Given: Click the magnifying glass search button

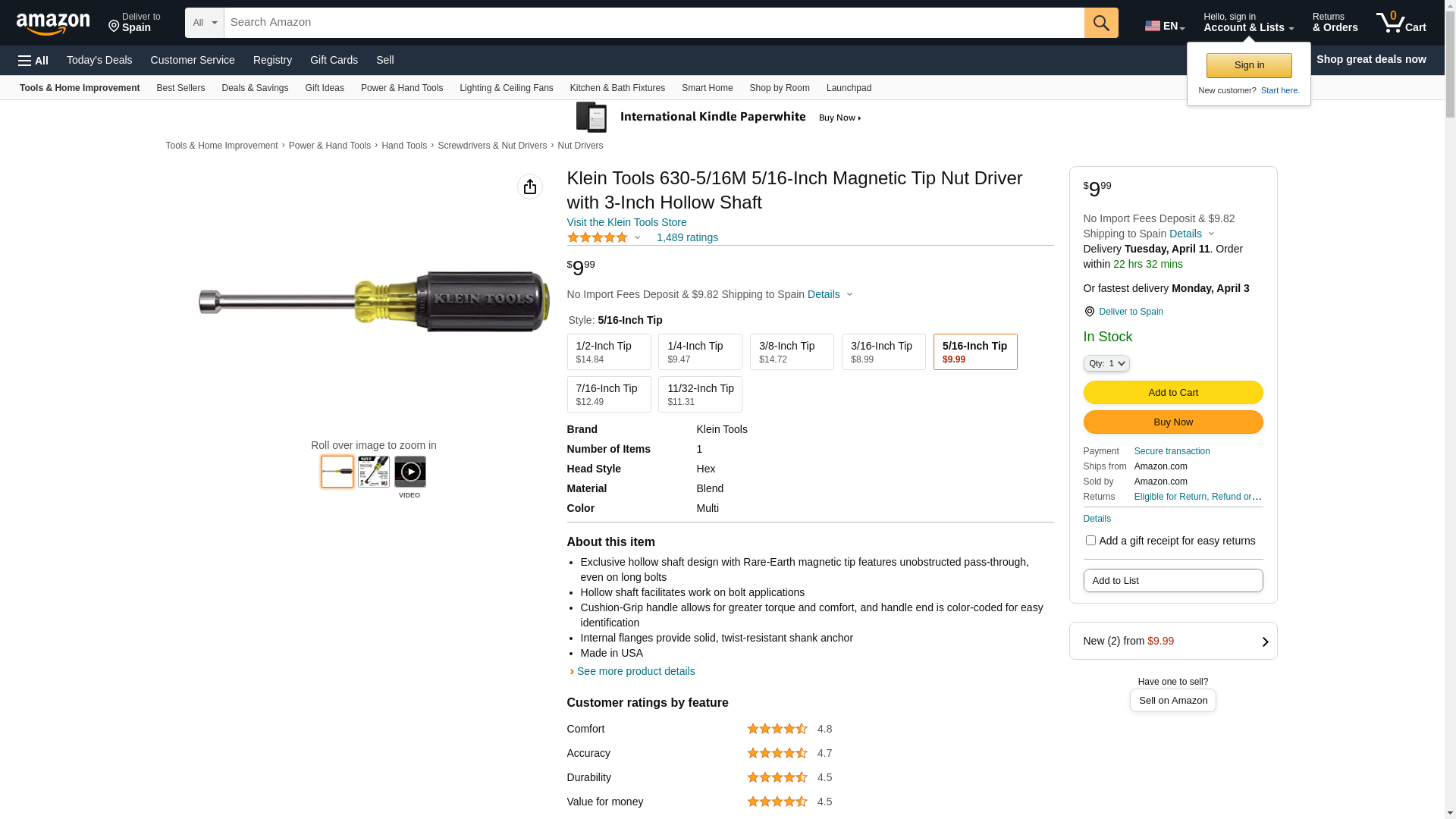Looking at the screenshot, I should (x=1101, y=23).
